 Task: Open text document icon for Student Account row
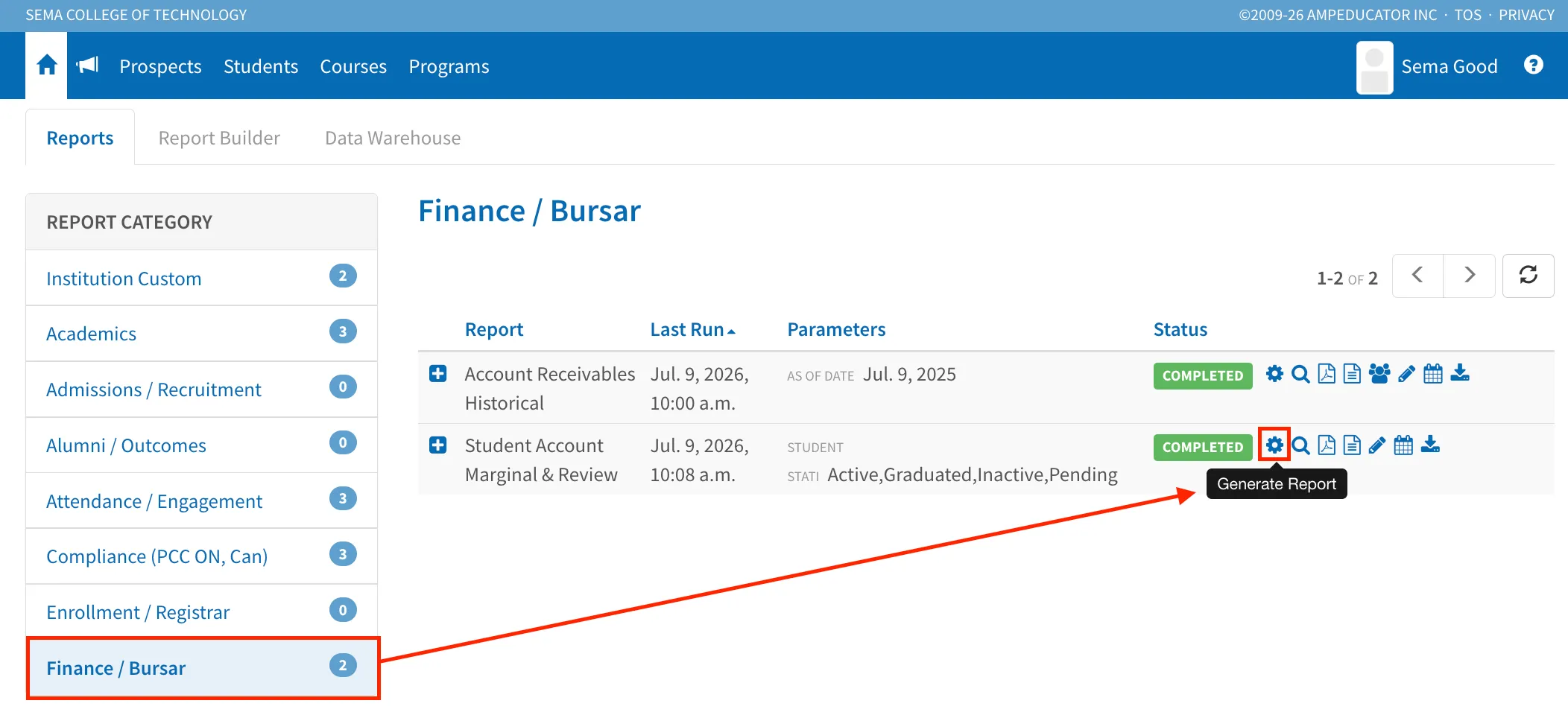pos(1352,445)
